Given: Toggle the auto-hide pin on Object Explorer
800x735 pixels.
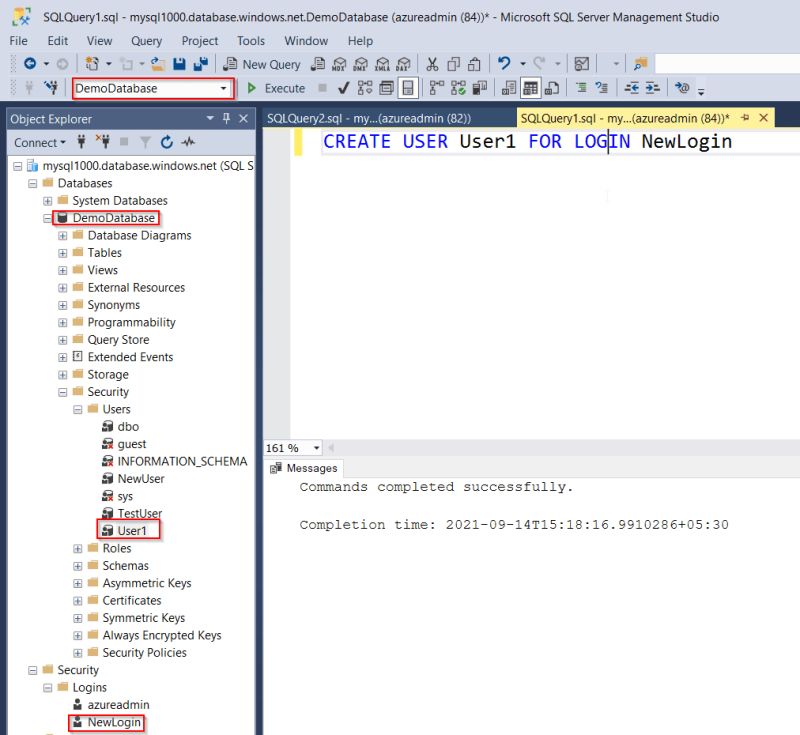Looking at the screenshot, I should (x=227, y=118).
